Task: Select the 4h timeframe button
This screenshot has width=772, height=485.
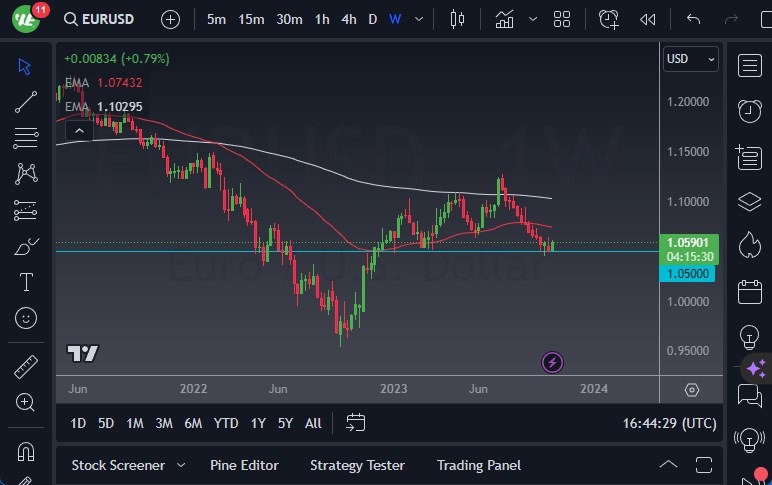Action: pos(348,19)
